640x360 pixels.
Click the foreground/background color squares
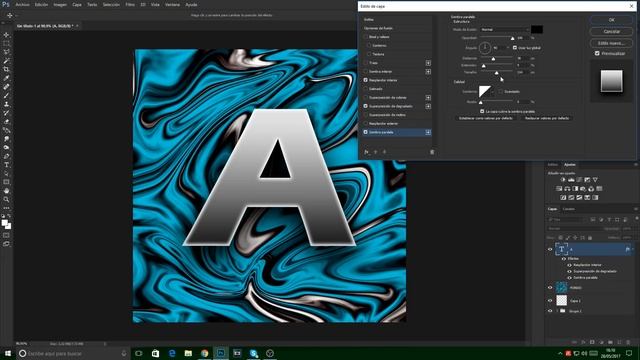click(x=6, y=224)
